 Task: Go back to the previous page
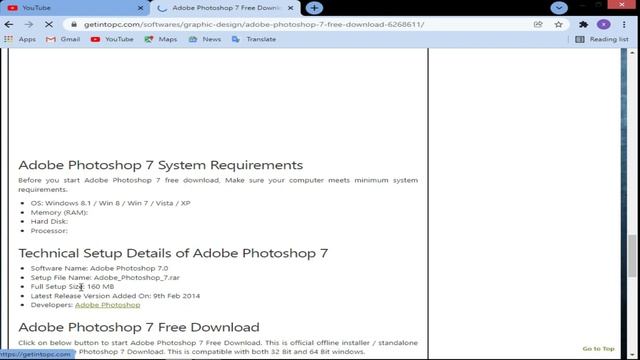(9, 24)
